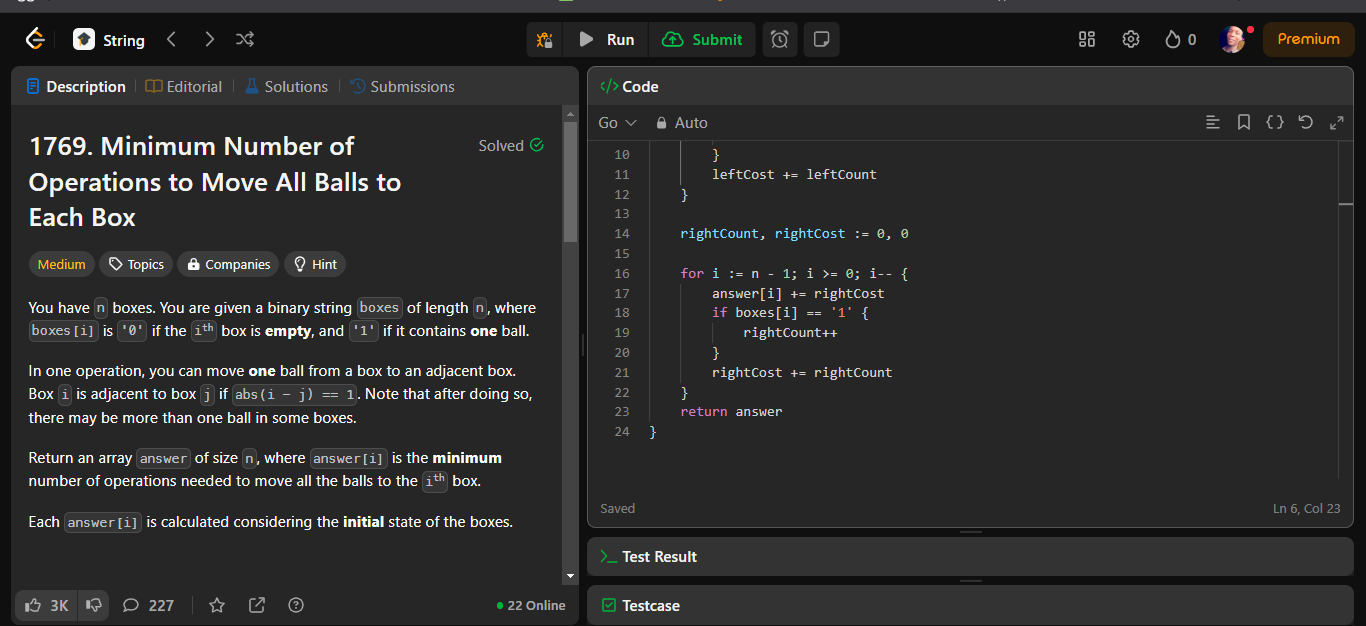Show the Companies list
Screen dimensions: 1366x626
point(229,265)
